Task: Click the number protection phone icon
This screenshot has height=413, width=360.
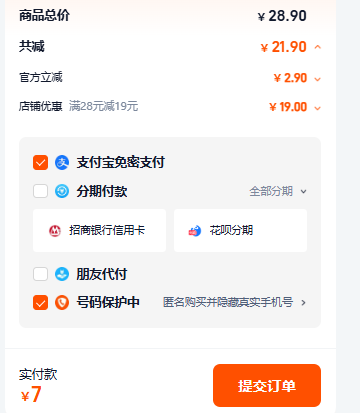Action: tap(62, 303)
